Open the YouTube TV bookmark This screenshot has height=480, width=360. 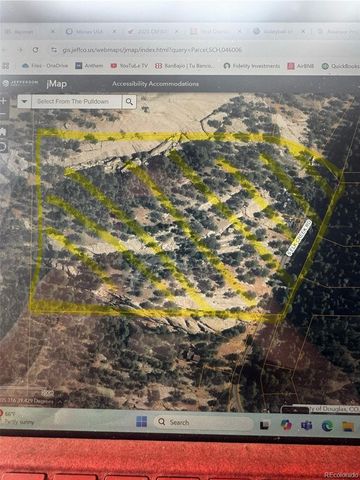click(129, 66)
